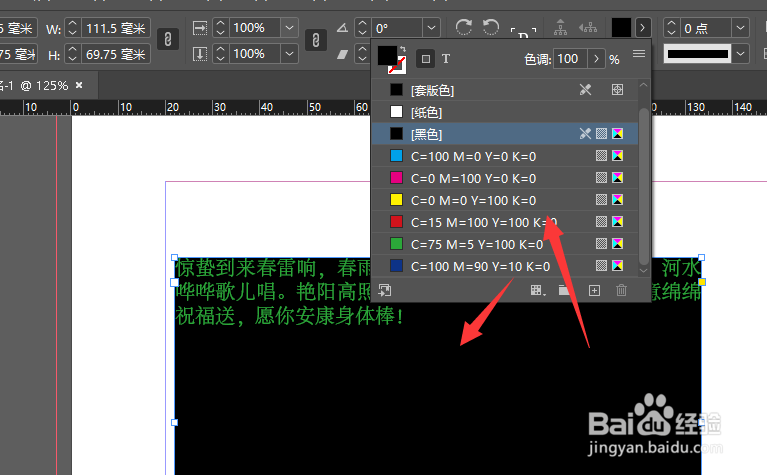767x475 pixels.
Task: Select the C=15 M=100 Y=100 red swatch
Action: [505, 222]
